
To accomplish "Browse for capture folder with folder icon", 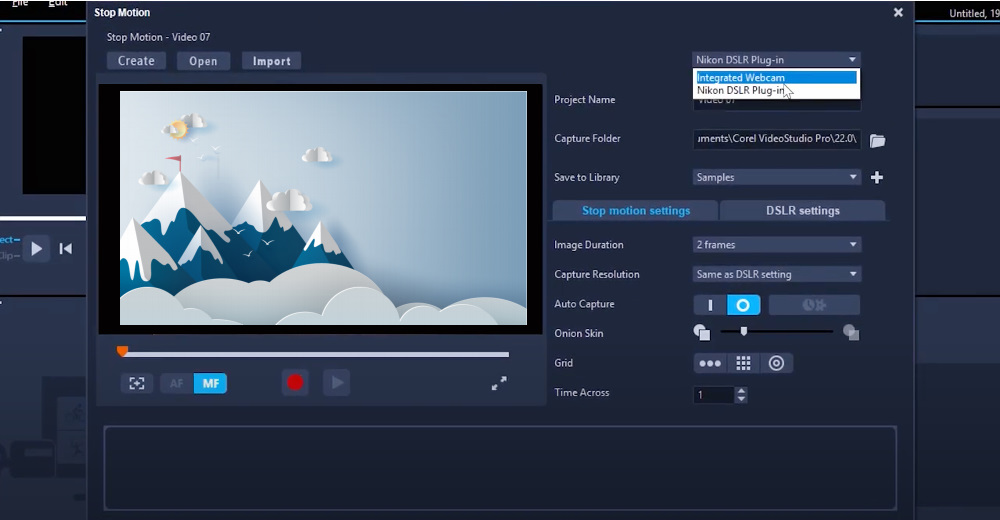I will (x=878, y=140).
